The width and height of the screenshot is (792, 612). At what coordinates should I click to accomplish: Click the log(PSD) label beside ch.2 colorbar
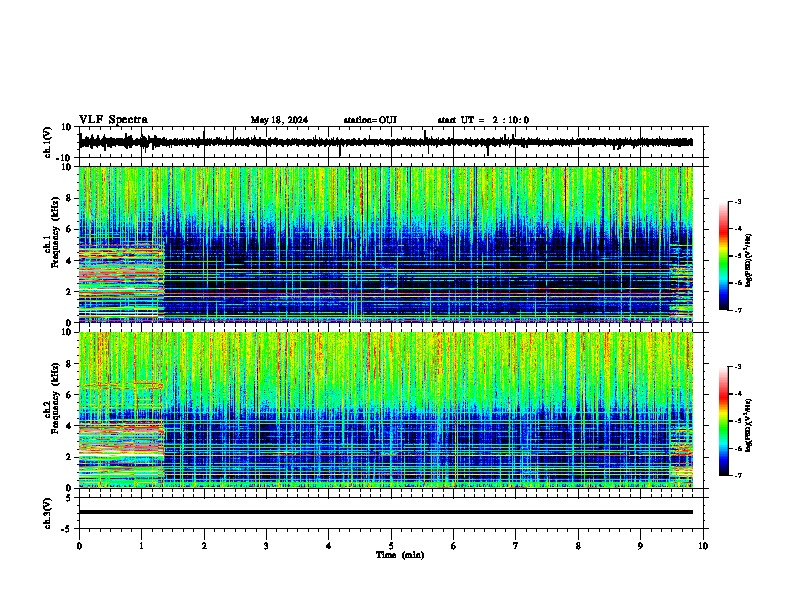click(748, 425)
